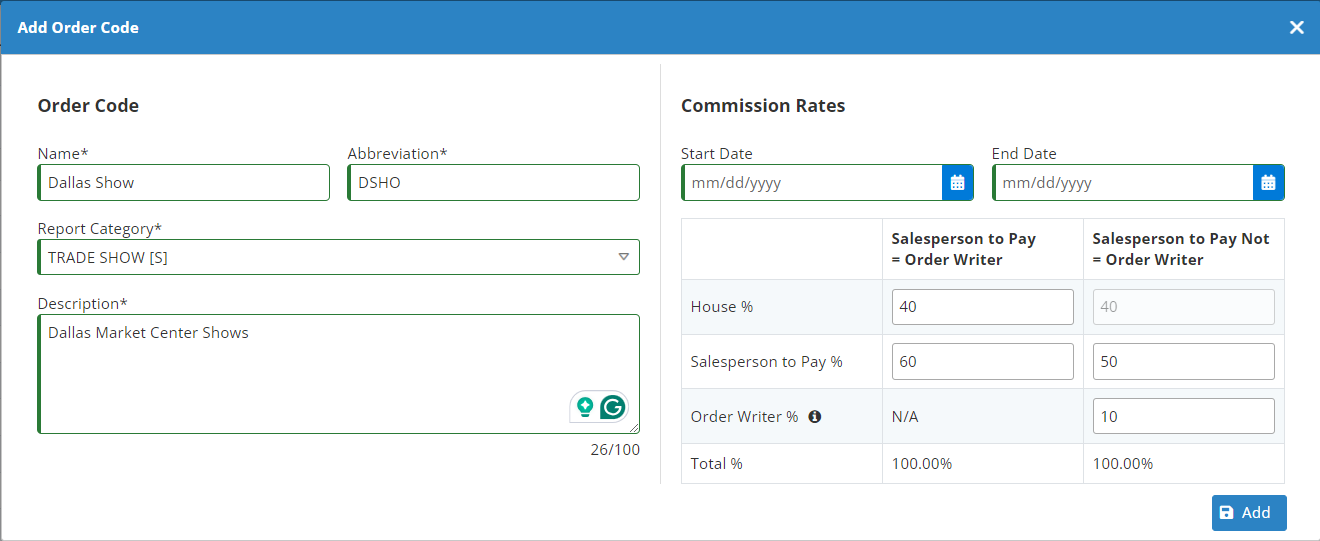
Task: Select Salesperson to Pay % field showing 50
Action: coord(1183,362)
